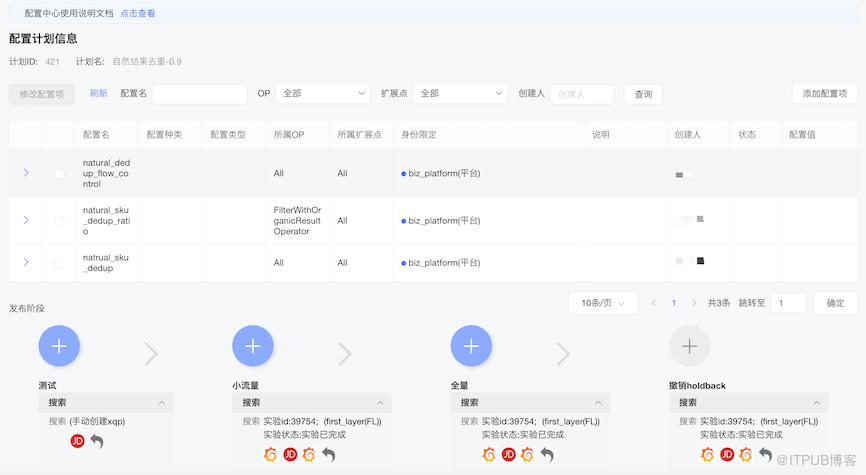Expand the natural_dedup_flow_control row details
This screenshot has width=866, height=475.
[26, 173]
